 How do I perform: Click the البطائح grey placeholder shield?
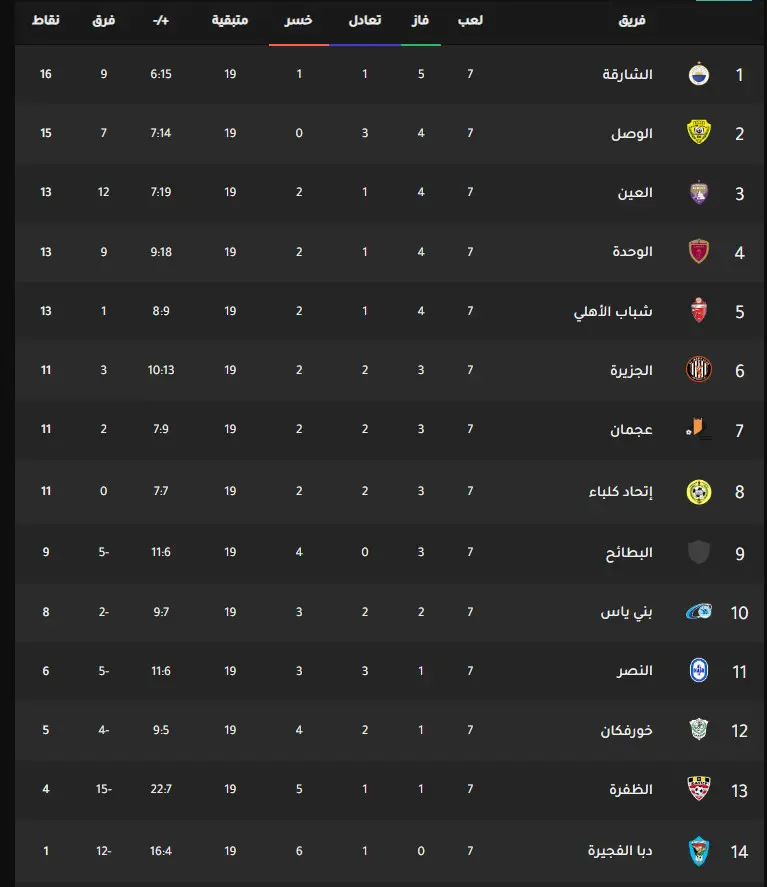pos(699,552)
